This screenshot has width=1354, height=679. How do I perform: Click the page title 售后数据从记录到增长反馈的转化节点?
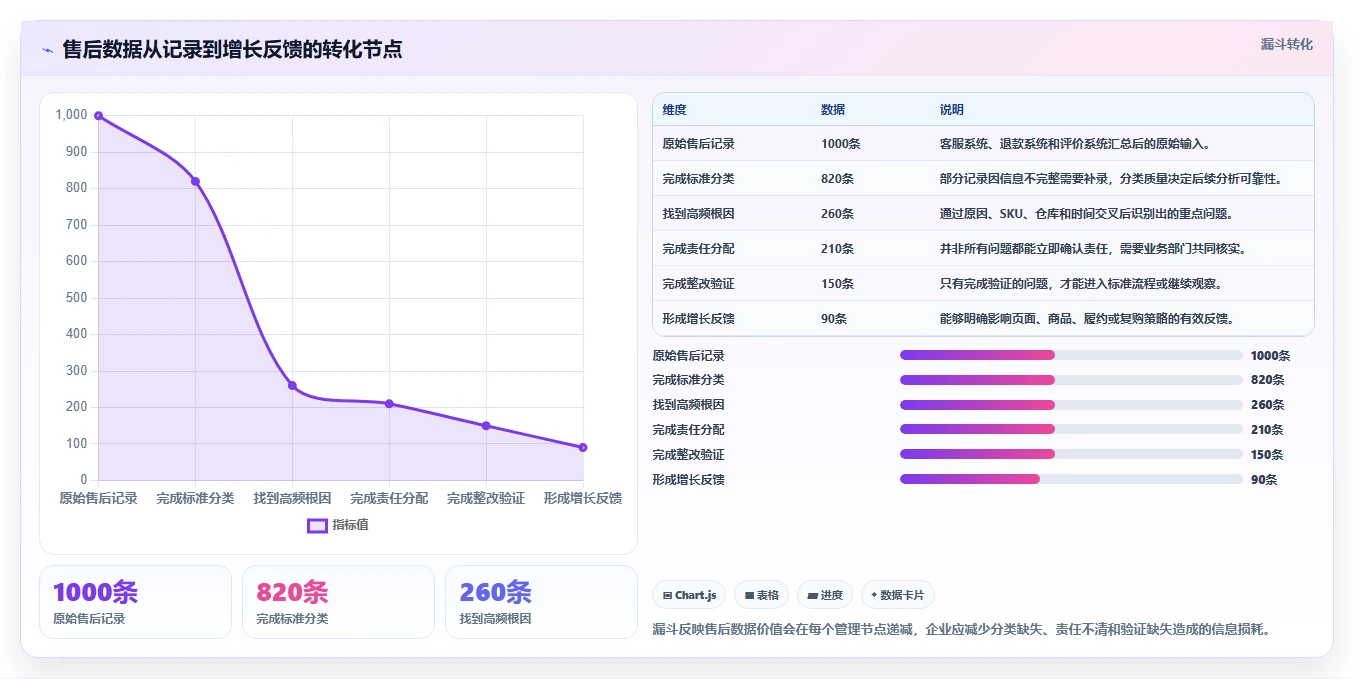click(232, 50)
